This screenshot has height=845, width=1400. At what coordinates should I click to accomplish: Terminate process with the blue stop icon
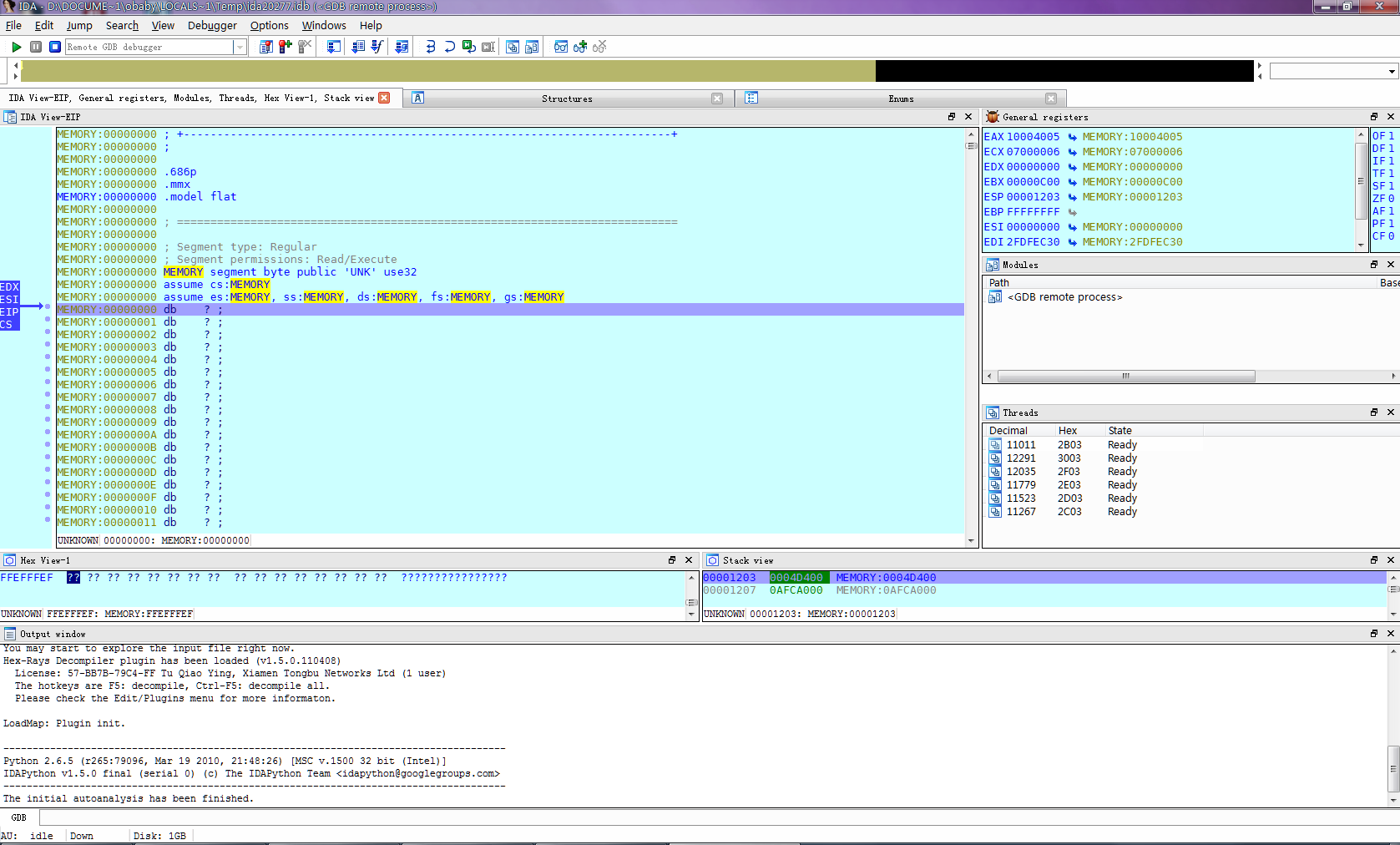point(55,47)
